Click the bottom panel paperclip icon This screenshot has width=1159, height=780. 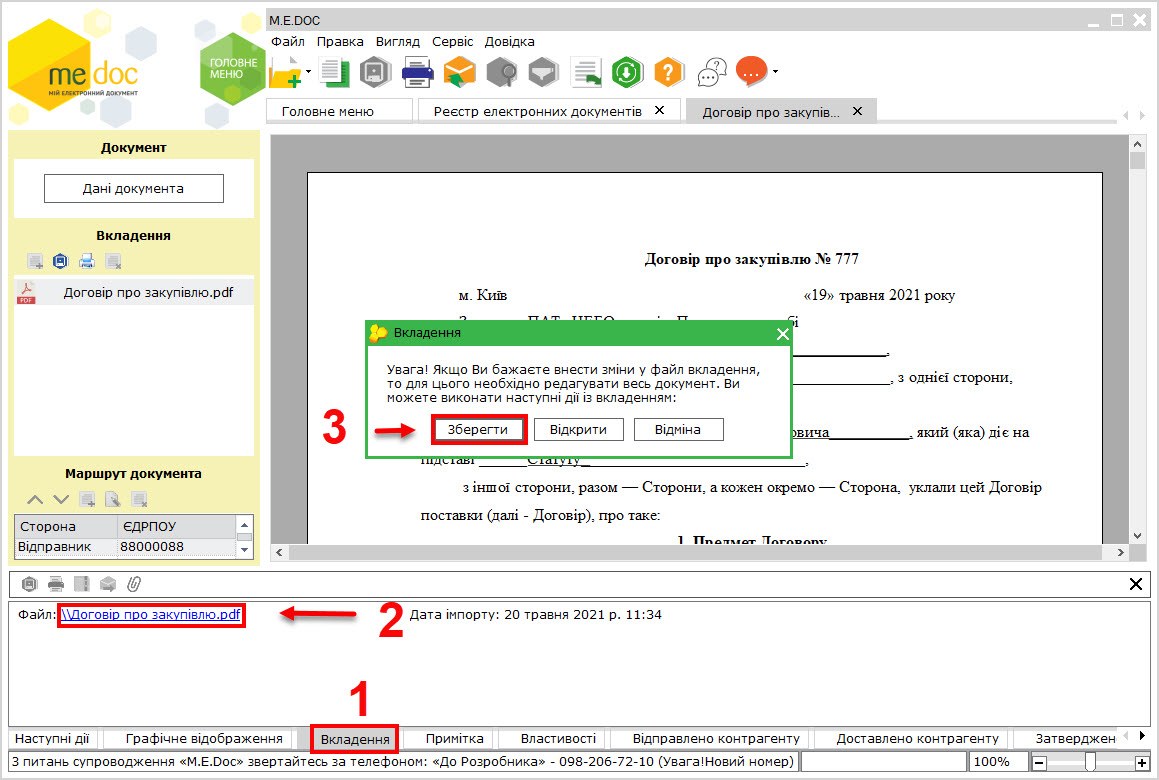pyautogui.click(x=134, y=584)
